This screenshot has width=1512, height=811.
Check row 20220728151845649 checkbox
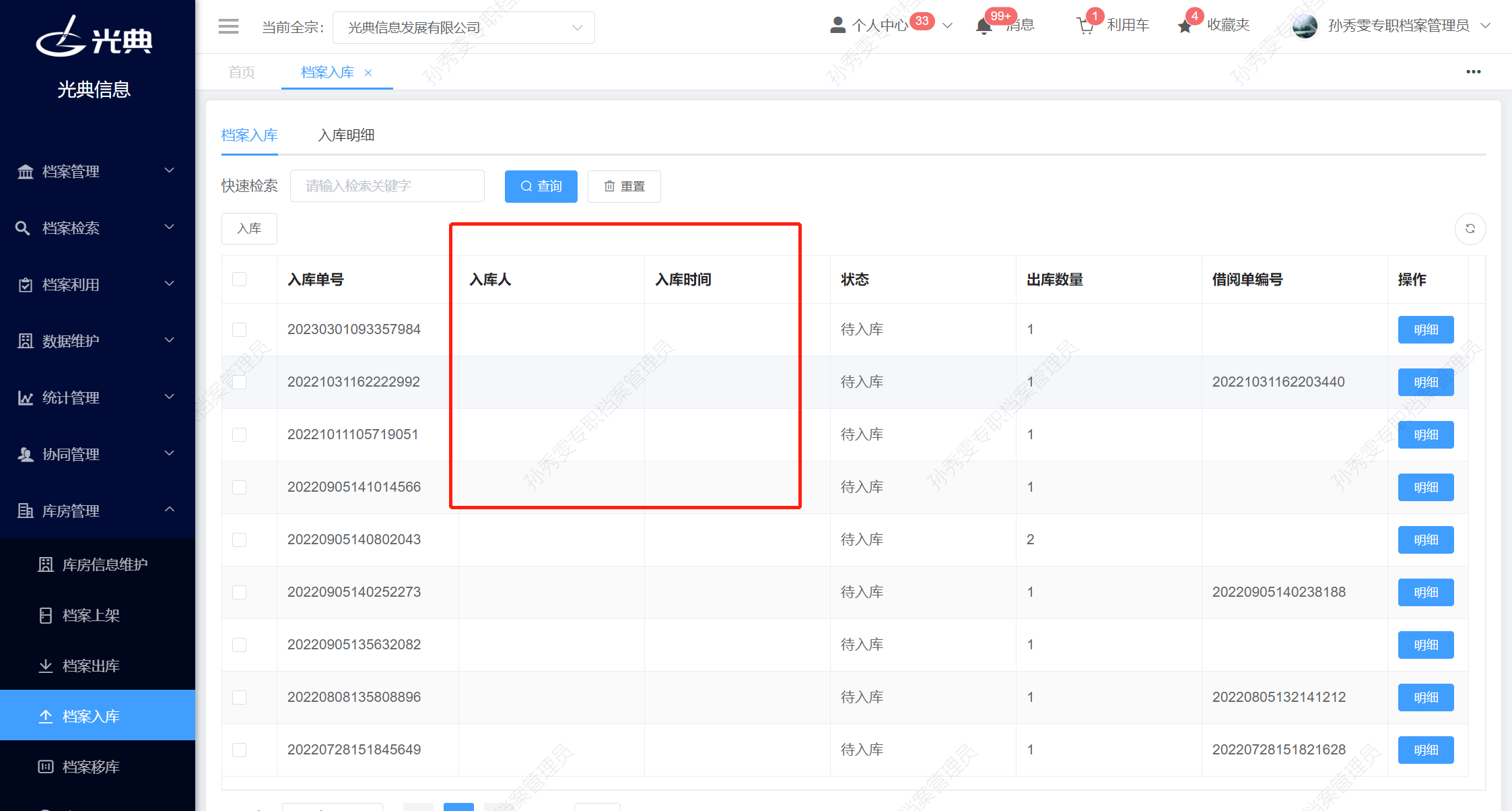[x=240, y=750]
